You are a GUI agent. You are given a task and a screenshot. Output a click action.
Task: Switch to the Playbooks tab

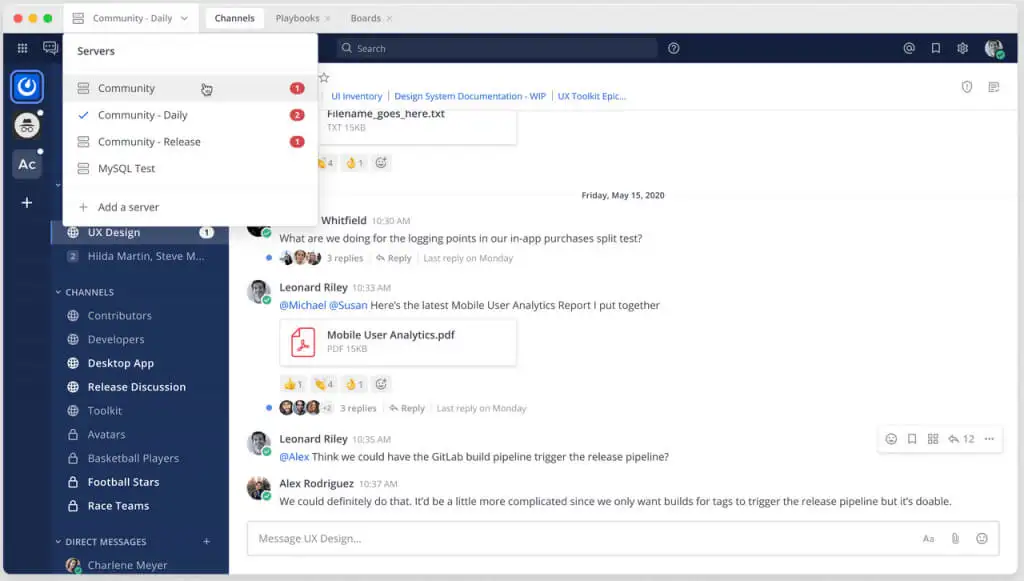click(297, 18)
